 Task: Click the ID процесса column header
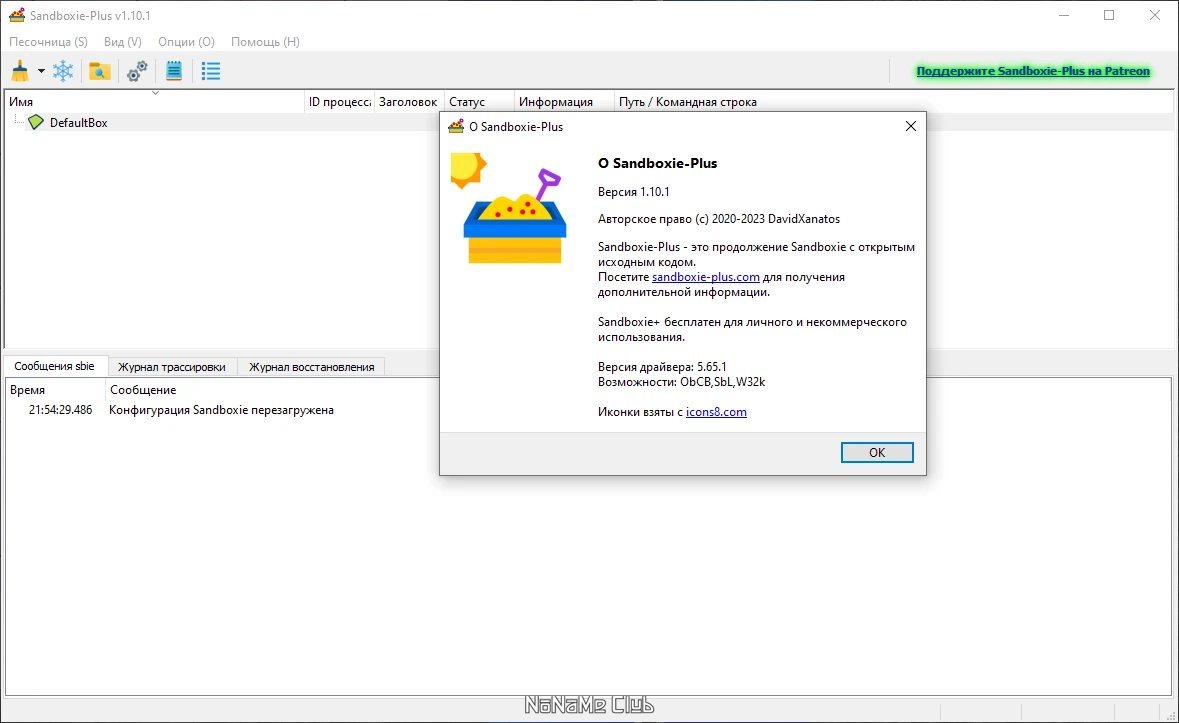coord(339,101)
